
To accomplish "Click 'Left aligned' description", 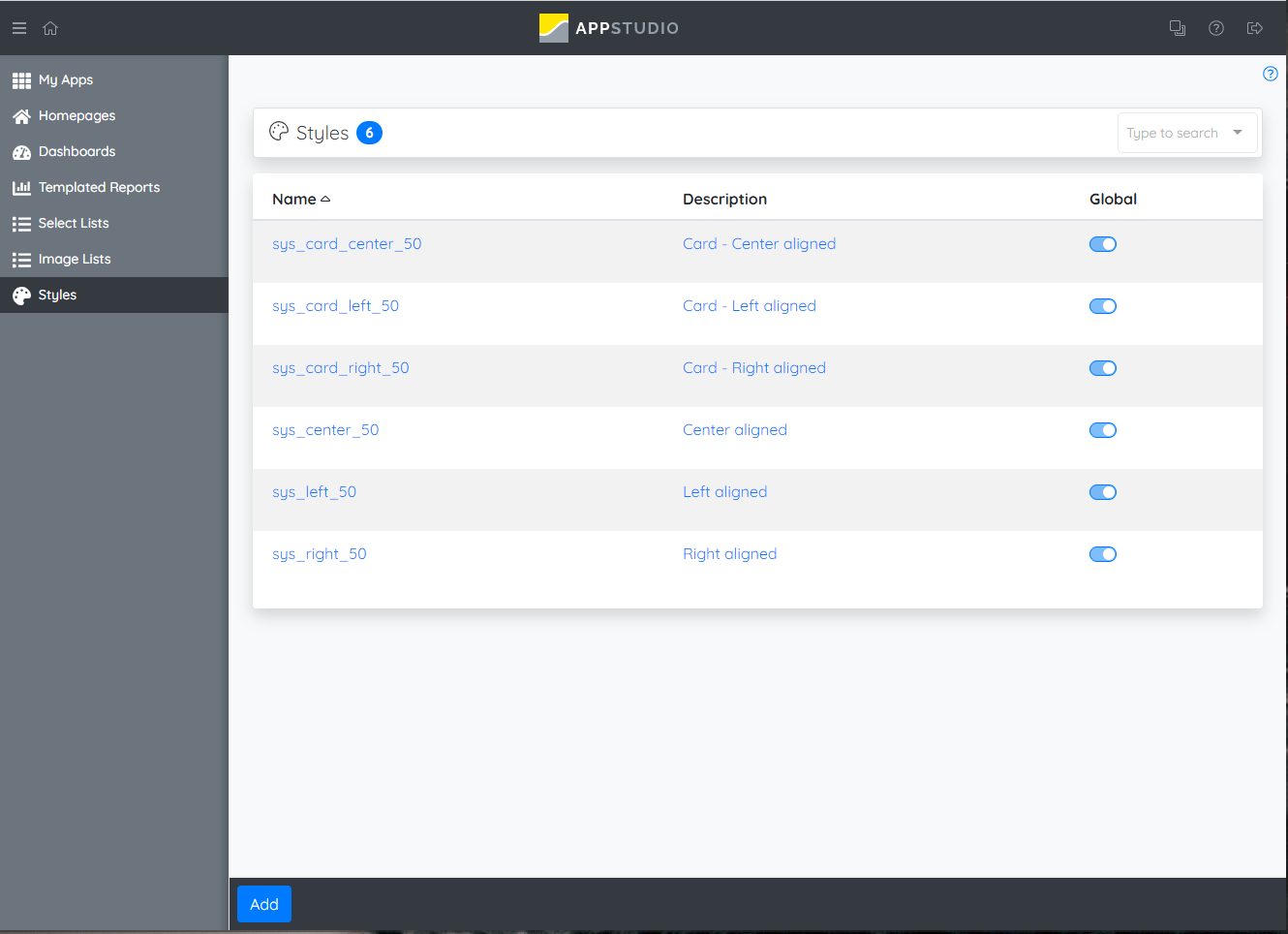I will click(725, 492).
